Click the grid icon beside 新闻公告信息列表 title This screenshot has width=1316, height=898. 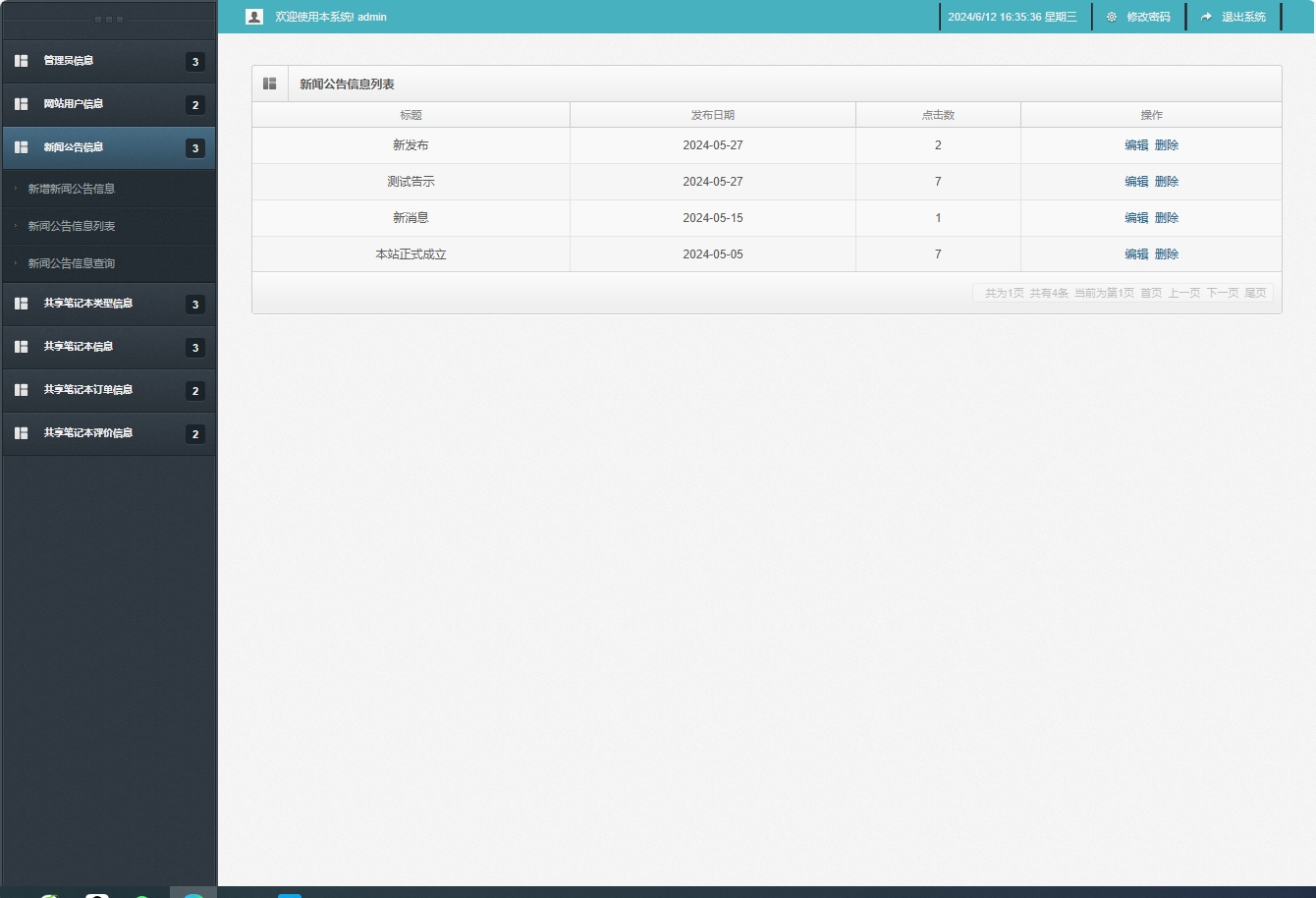(x=270, y=84)
